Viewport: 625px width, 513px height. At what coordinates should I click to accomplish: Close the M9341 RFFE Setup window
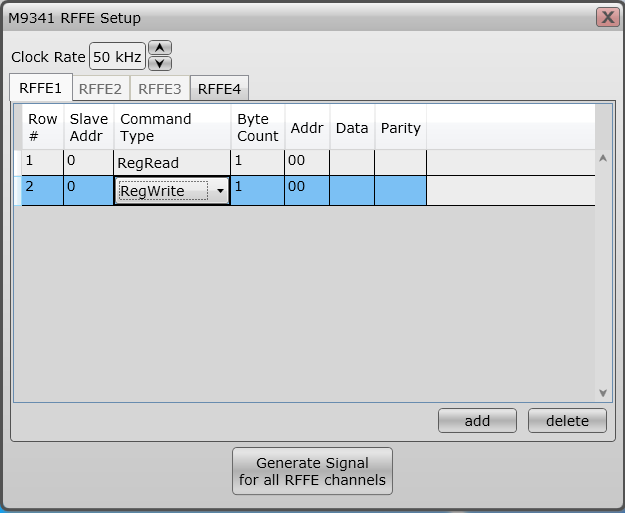pos(606,18)
